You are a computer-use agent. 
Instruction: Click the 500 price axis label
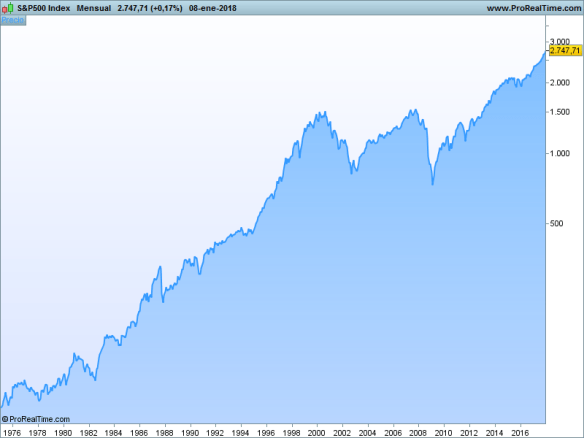pyautogui.click(x=556, y=223)
